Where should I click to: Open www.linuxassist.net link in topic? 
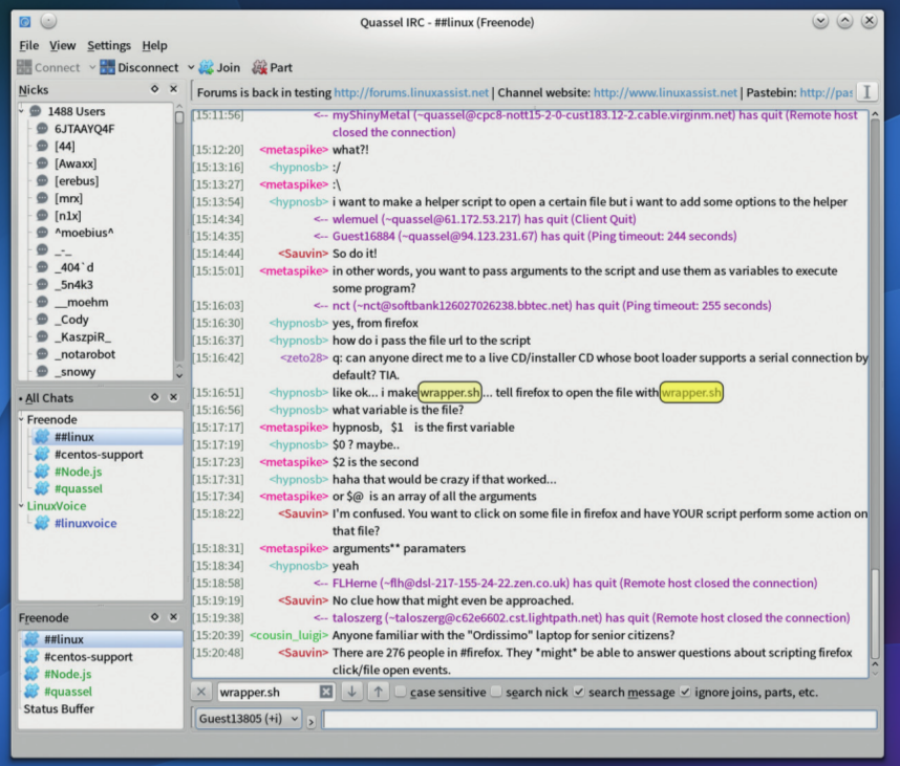(x=665, y=92)
